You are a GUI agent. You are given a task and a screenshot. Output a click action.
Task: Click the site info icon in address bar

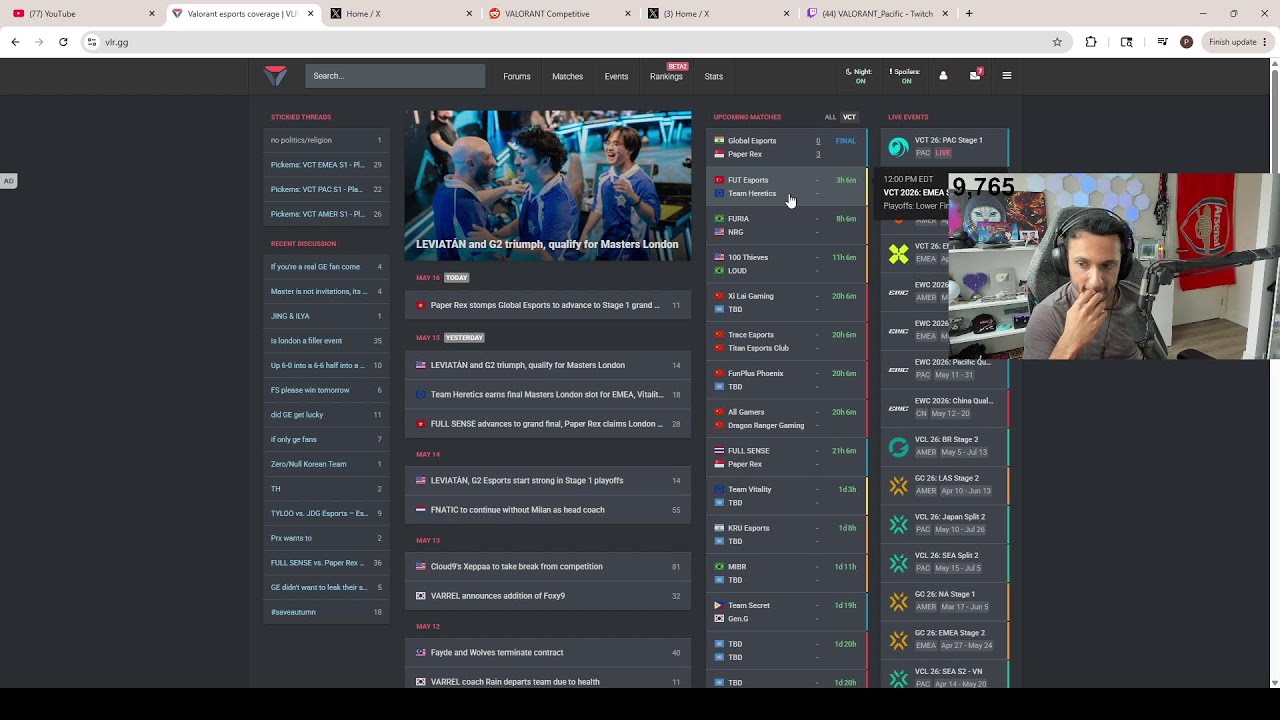coord(91,42)
